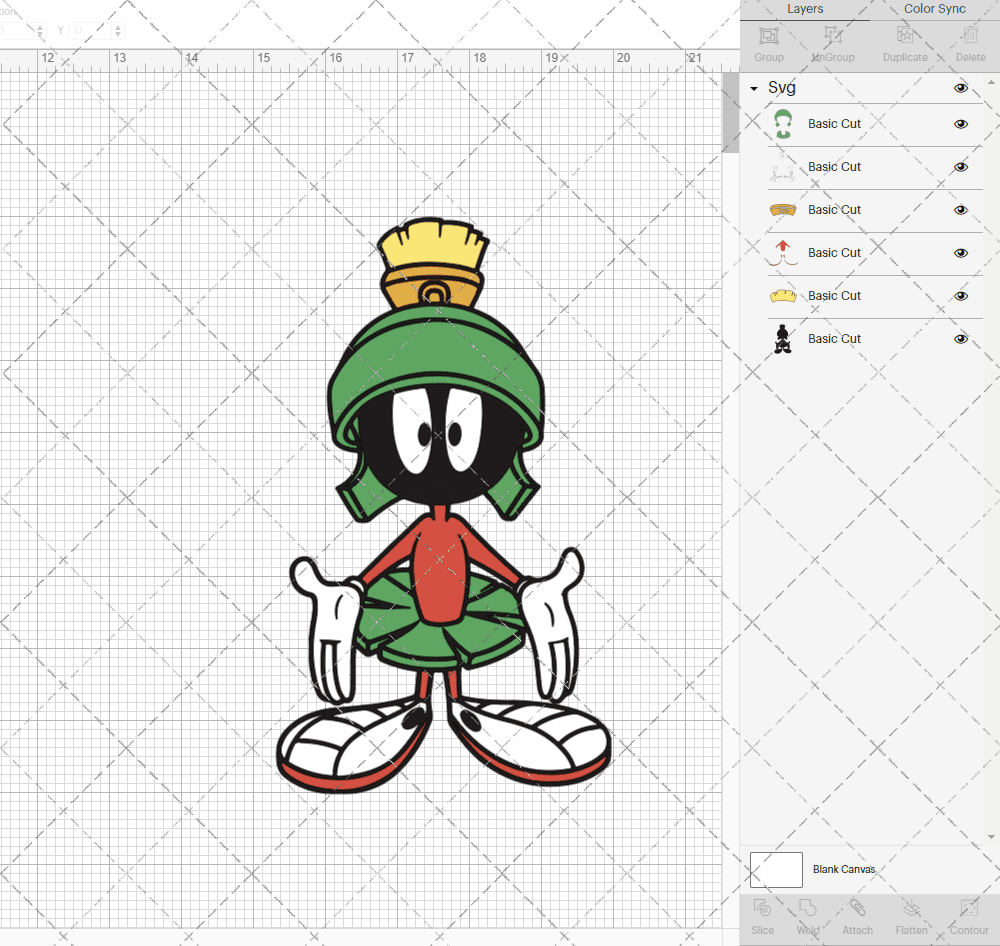
Task: Select the Weld tool
Action: pyautogui.click(x=808, y=915)
